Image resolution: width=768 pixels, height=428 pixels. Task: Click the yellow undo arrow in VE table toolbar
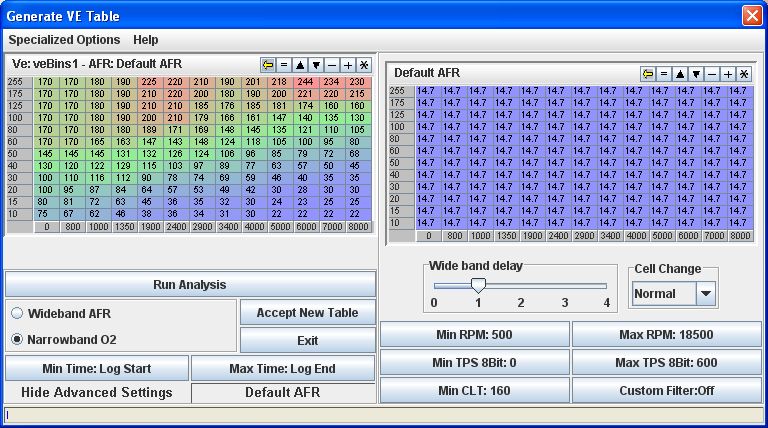268,64
